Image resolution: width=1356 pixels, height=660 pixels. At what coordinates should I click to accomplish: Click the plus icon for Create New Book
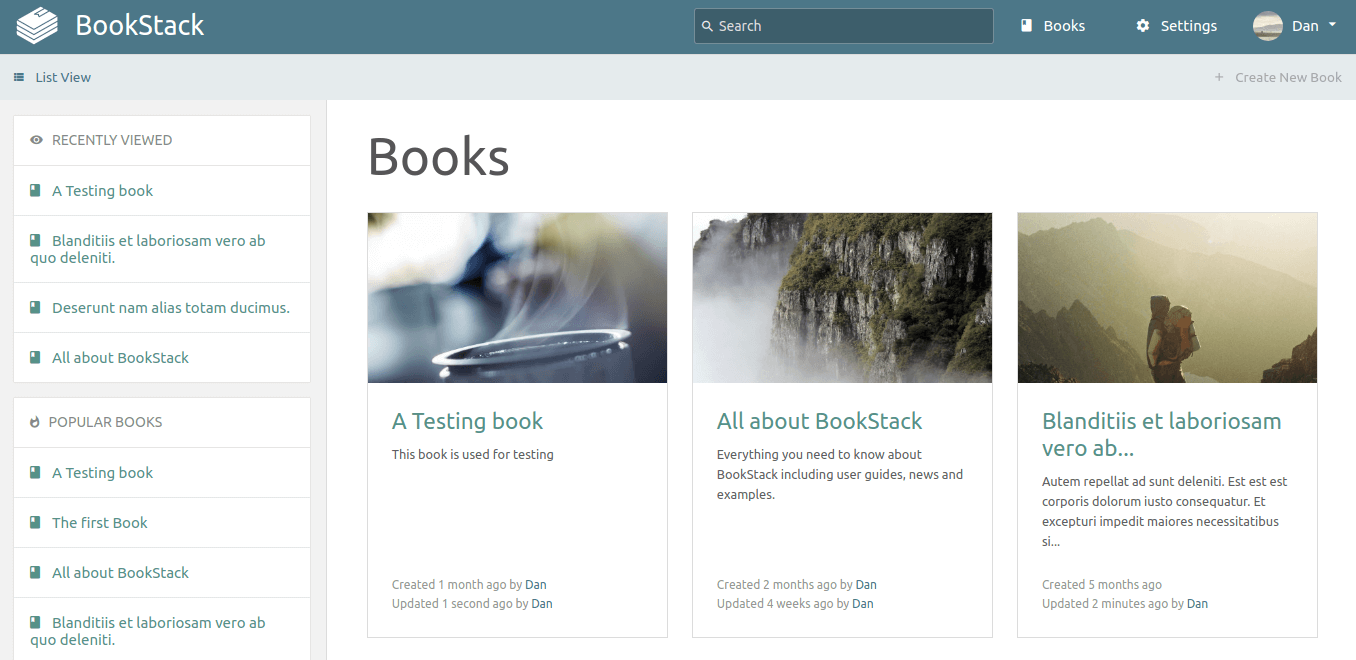tap(1219, 77)
